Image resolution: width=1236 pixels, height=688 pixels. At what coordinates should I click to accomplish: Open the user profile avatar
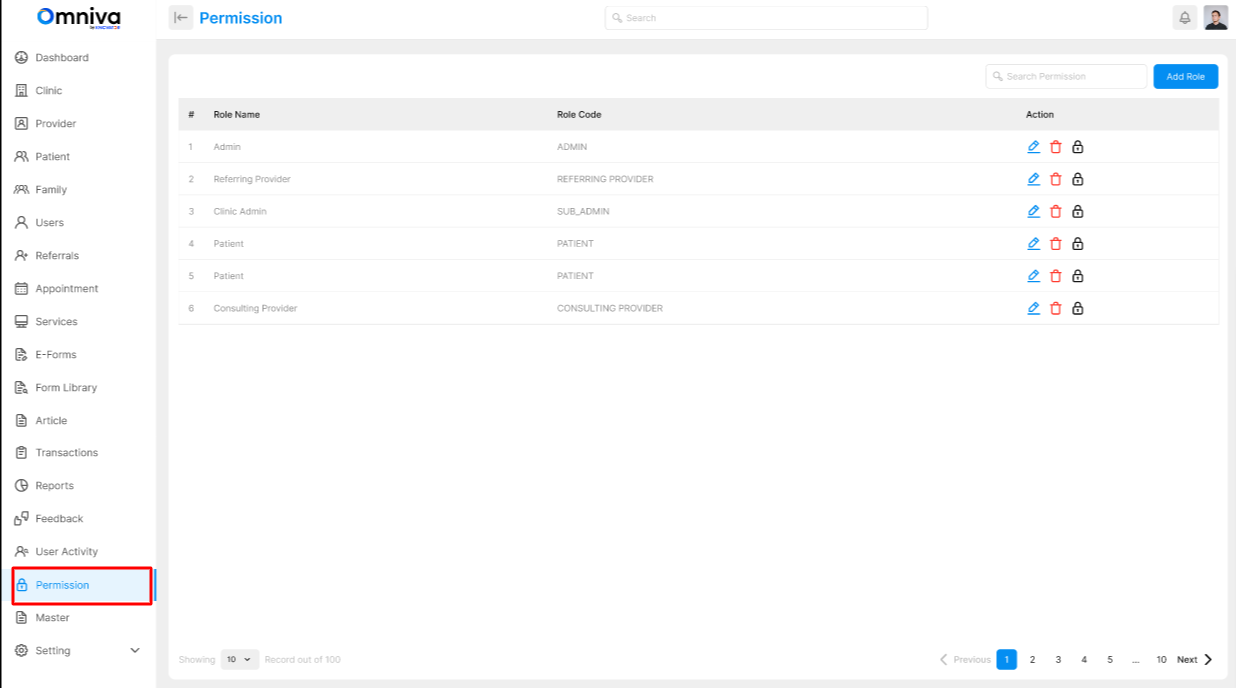pyautogui.click(x=1215, y=18)
